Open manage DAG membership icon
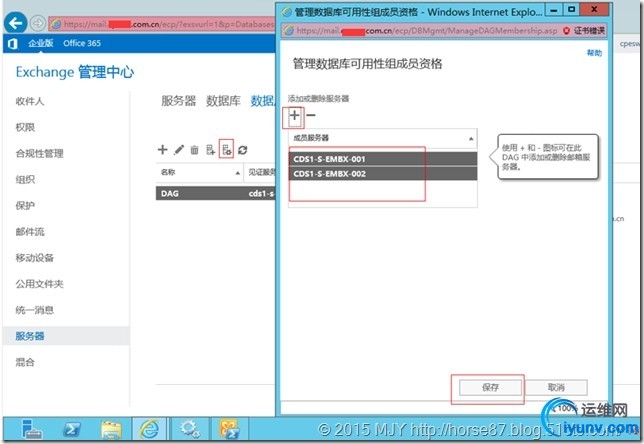 [x=226, y=150]
